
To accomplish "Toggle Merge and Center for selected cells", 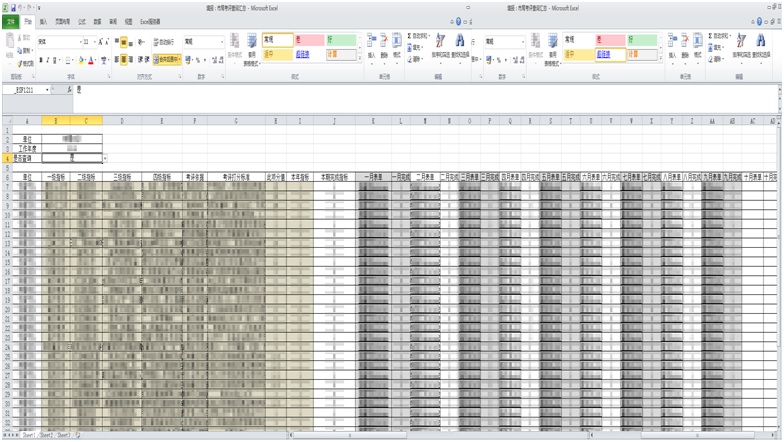I will coord(167,60).
